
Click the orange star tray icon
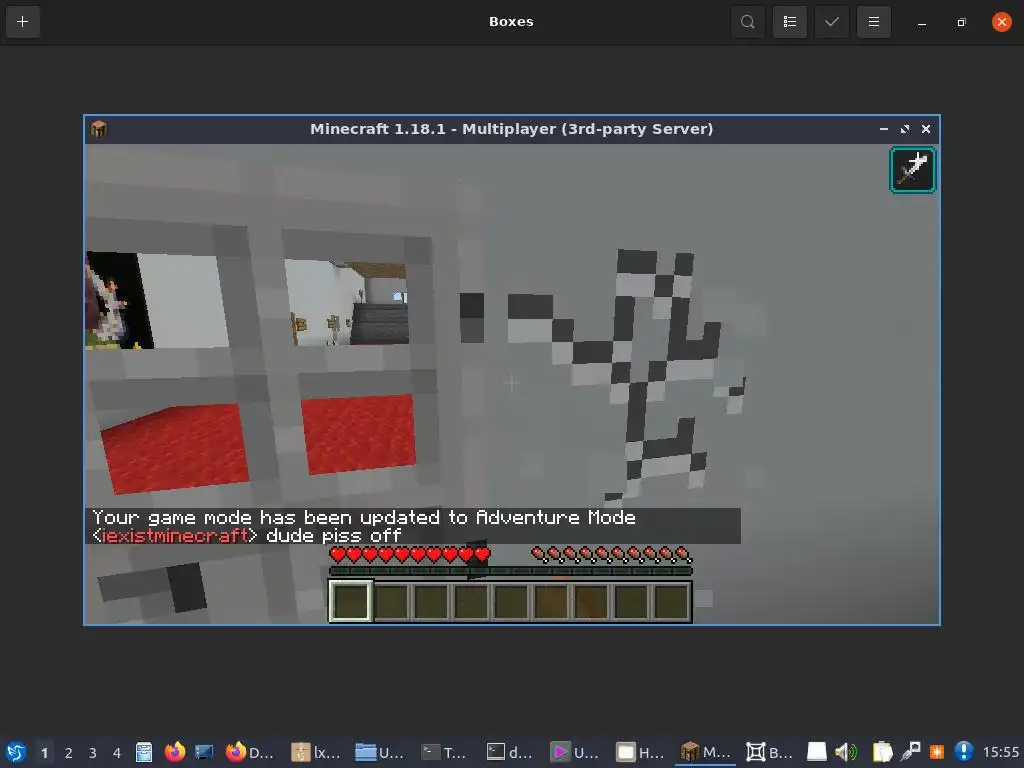[937, 752]
